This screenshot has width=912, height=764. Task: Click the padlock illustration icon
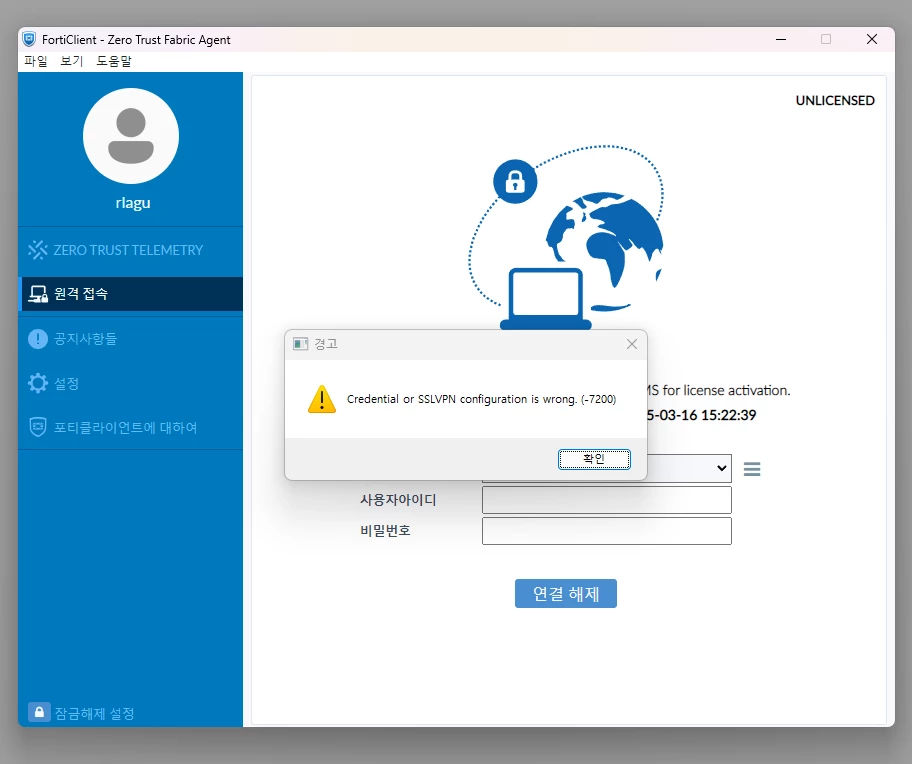515,181
